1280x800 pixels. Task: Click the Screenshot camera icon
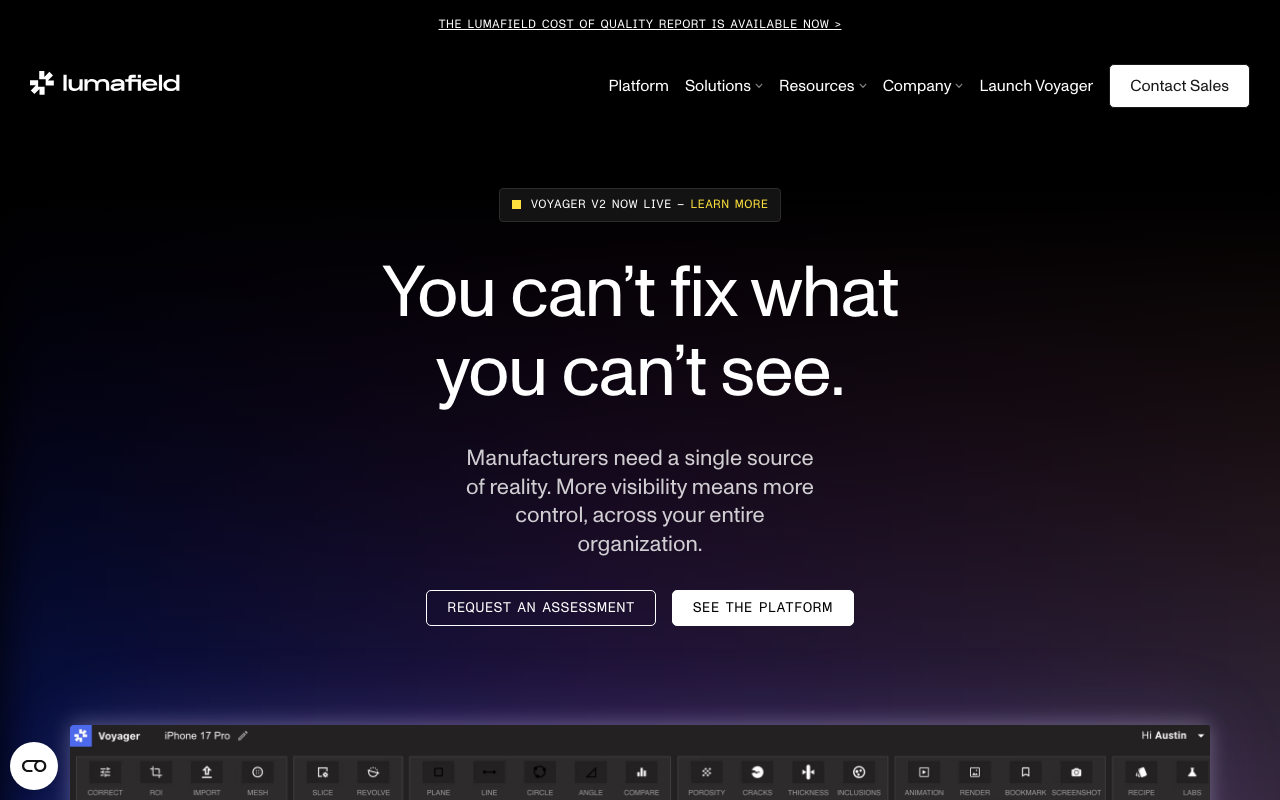coord(1076,772)
